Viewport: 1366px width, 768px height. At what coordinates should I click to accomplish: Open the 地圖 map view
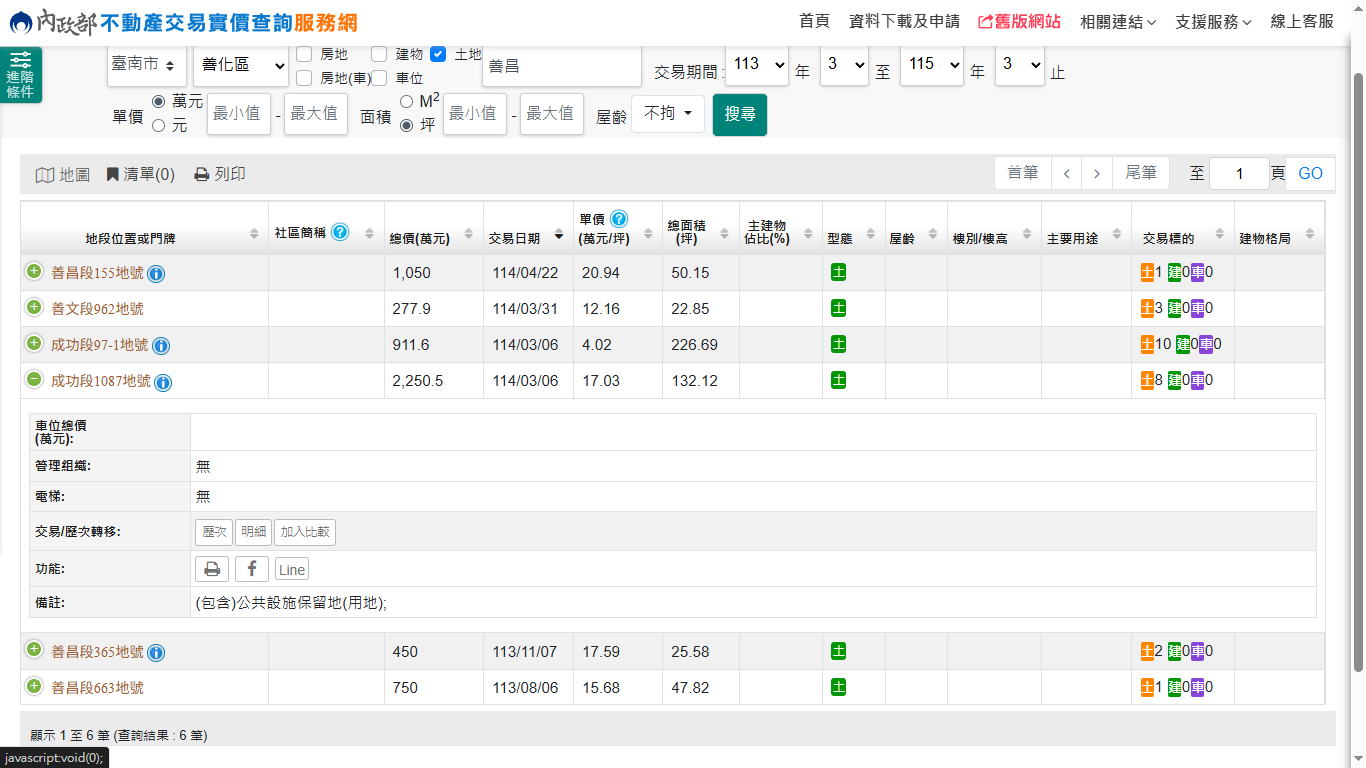tap(63, 174)
